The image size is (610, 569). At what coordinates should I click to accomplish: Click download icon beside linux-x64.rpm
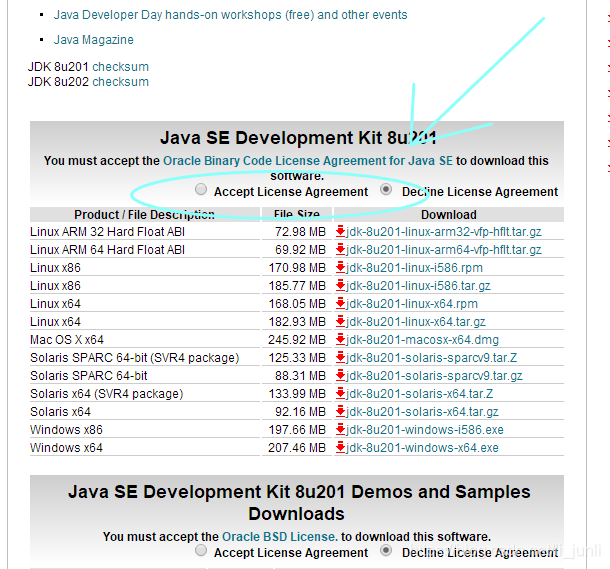tap(340, 303)
